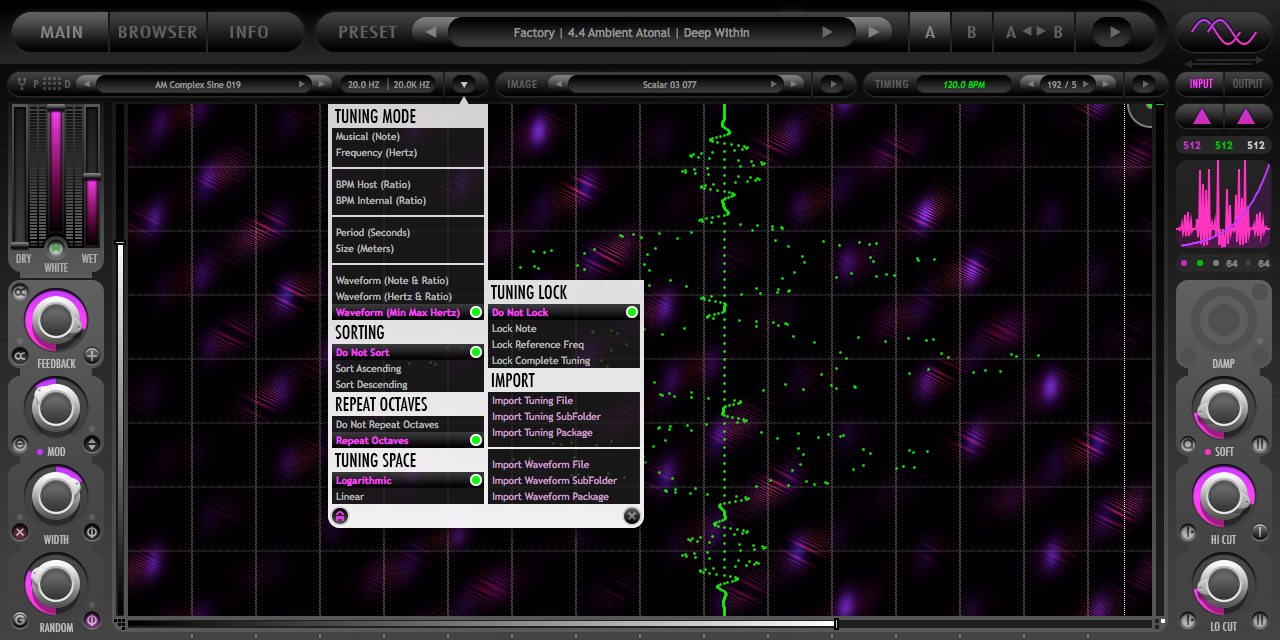Click the resize grip icon at bottom left
The height and width of the screenshot is (640, 1280).
(x=120, y=623)
